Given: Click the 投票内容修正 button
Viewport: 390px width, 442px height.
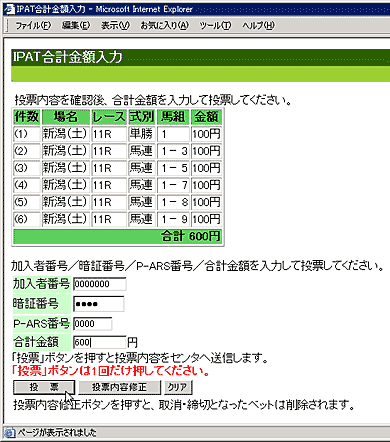Looking at the screenshot, I should tap(119, 387).
